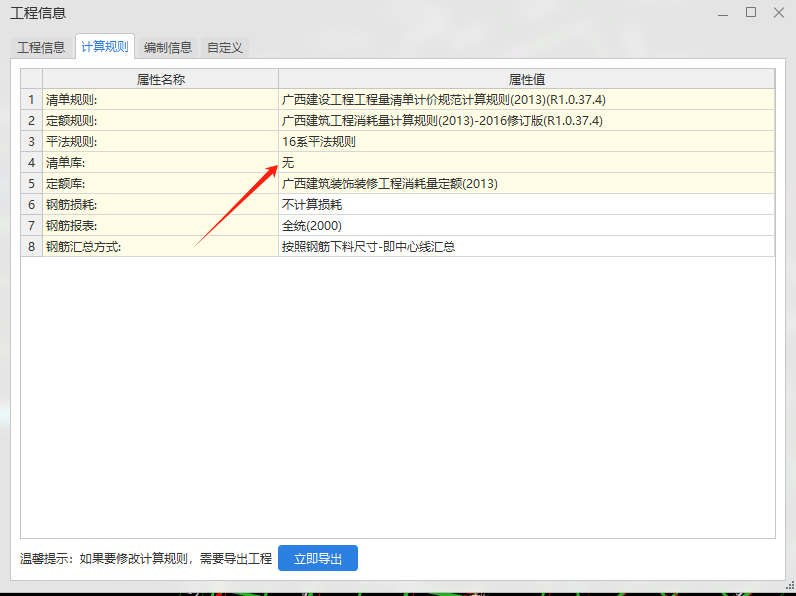The image size is (796, 596).
Task: Click the 立即导出 button
Action: coord(318,558)
